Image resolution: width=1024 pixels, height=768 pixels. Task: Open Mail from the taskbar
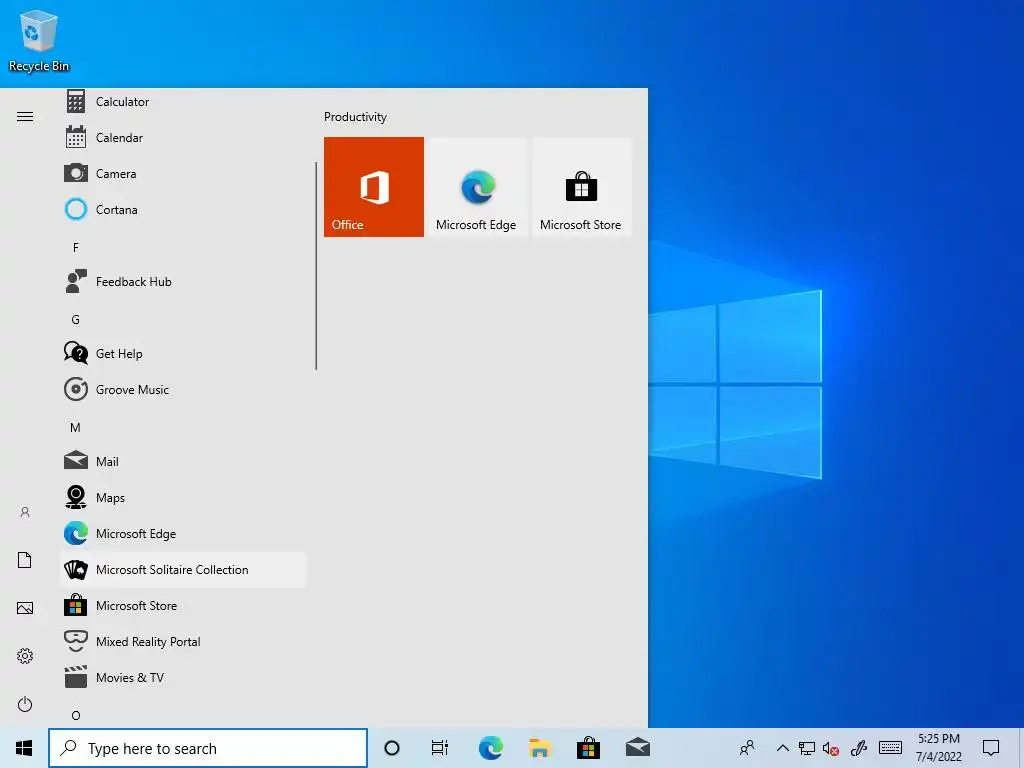coord(637,748)
